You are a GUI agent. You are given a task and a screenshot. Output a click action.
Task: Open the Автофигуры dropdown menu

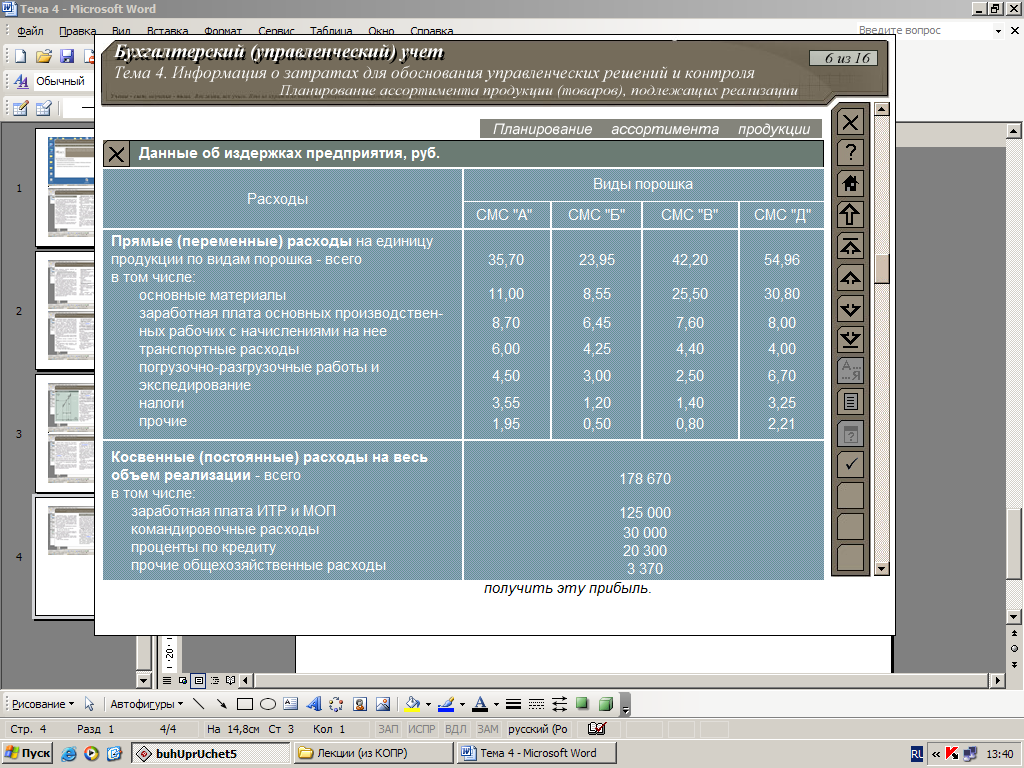[x=146, y=704]
